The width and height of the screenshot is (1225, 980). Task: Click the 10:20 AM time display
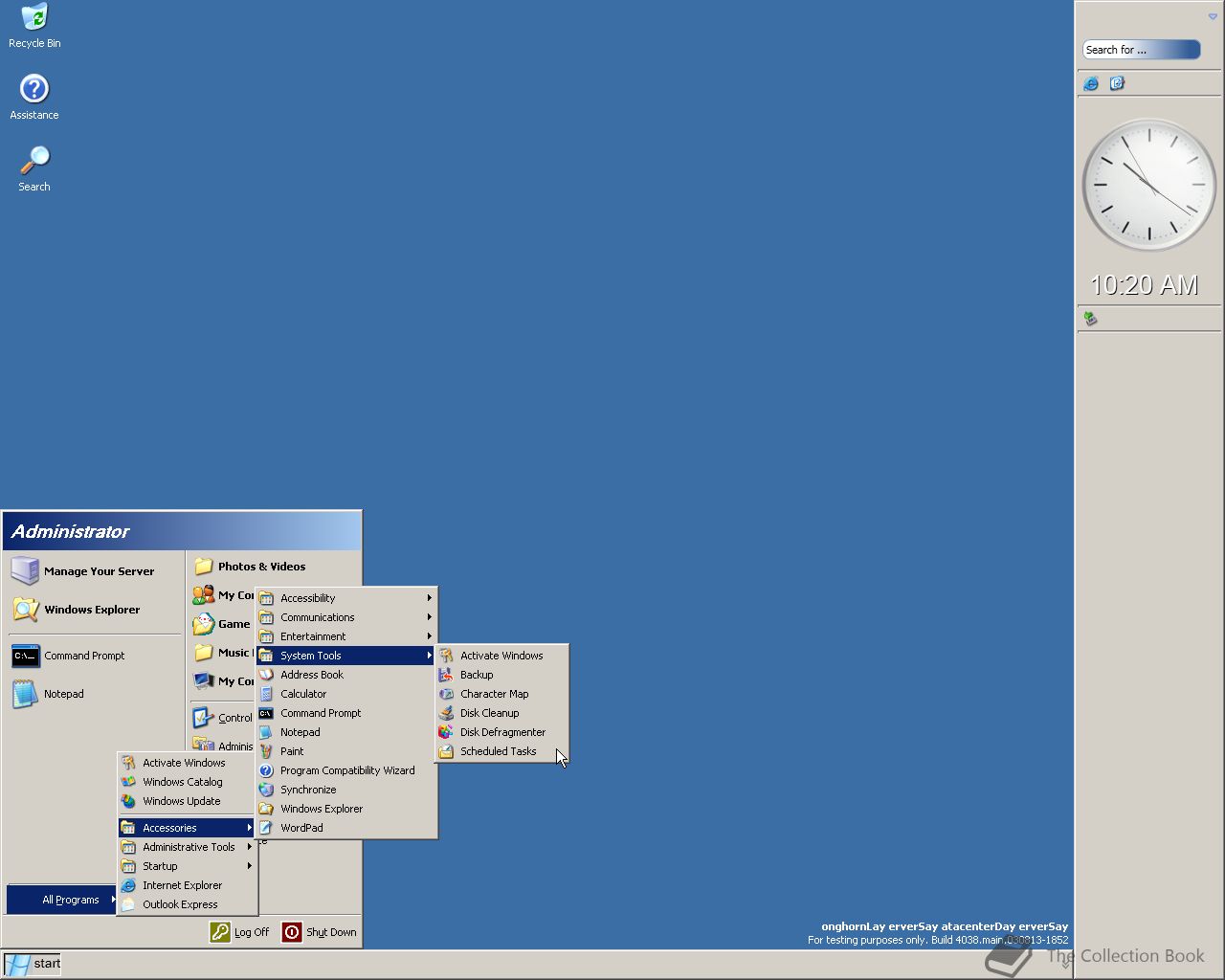pos(1145,285)
